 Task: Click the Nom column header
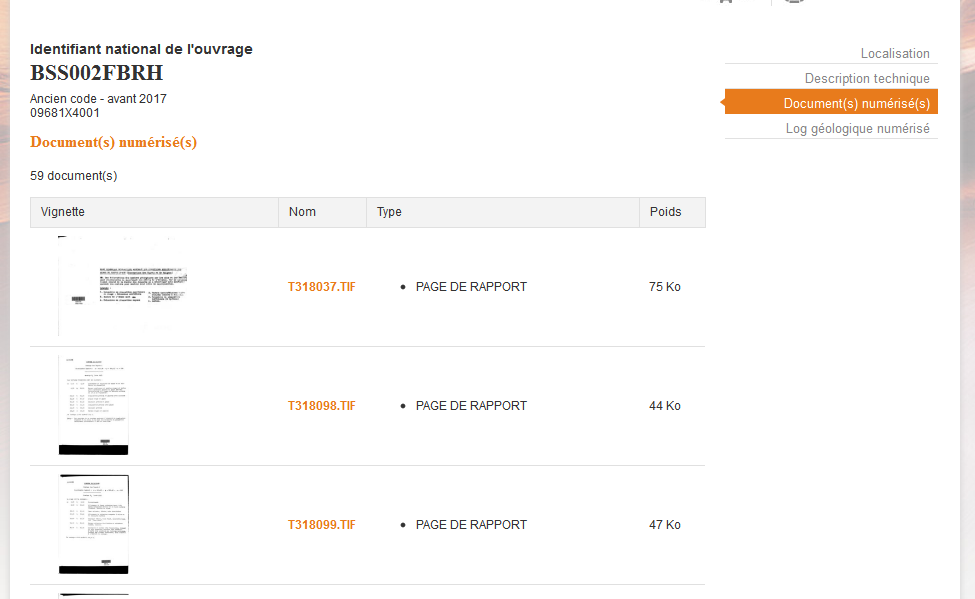302,212
